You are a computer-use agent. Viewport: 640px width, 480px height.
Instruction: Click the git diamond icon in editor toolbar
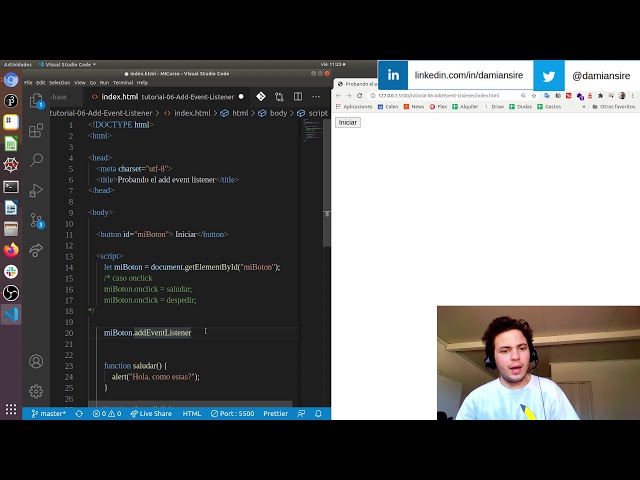click(x=260, y=97)
